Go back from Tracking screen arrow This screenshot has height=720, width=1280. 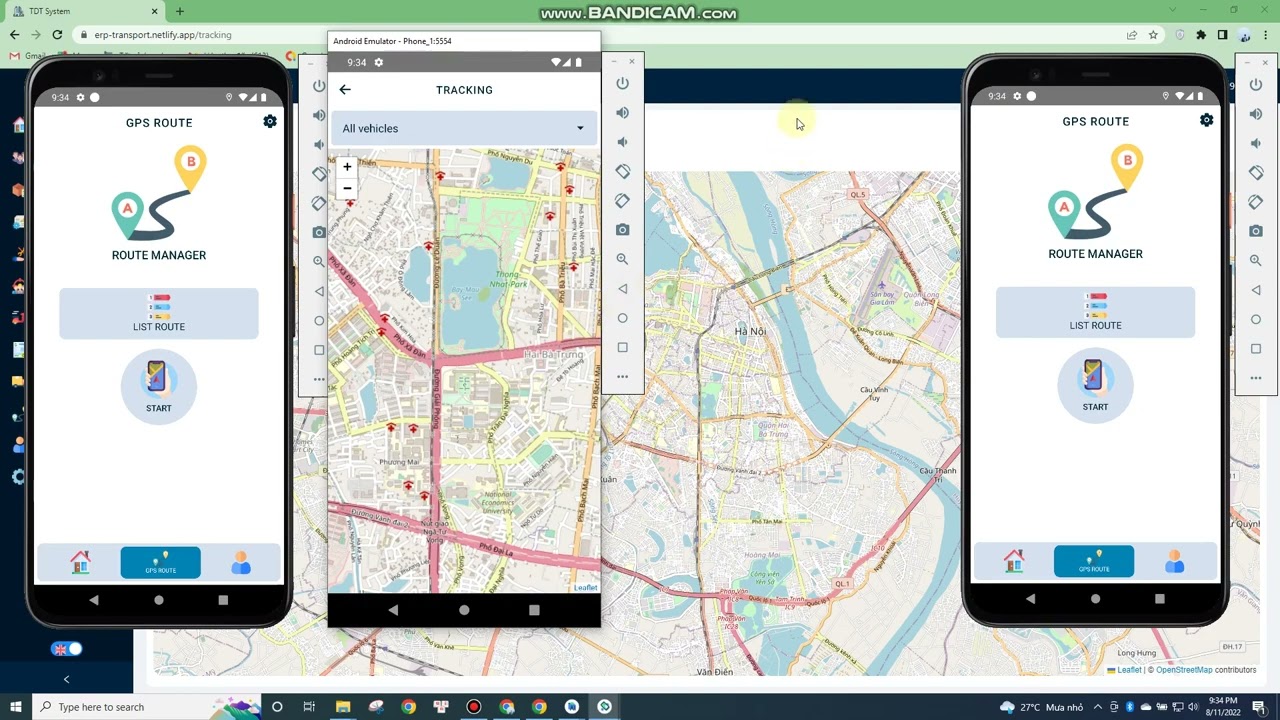tap(345, 90)
